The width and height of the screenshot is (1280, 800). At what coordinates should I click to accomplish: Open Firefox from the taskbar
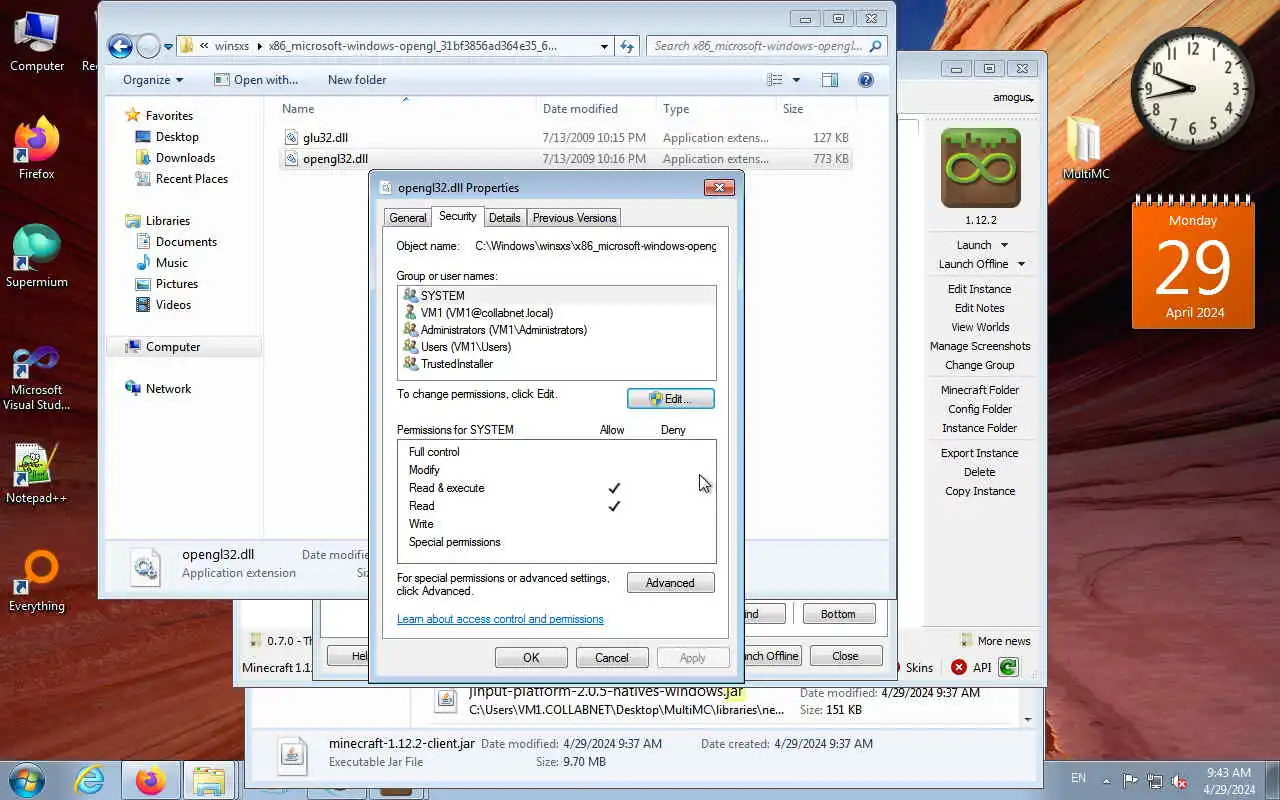point(151,781)
